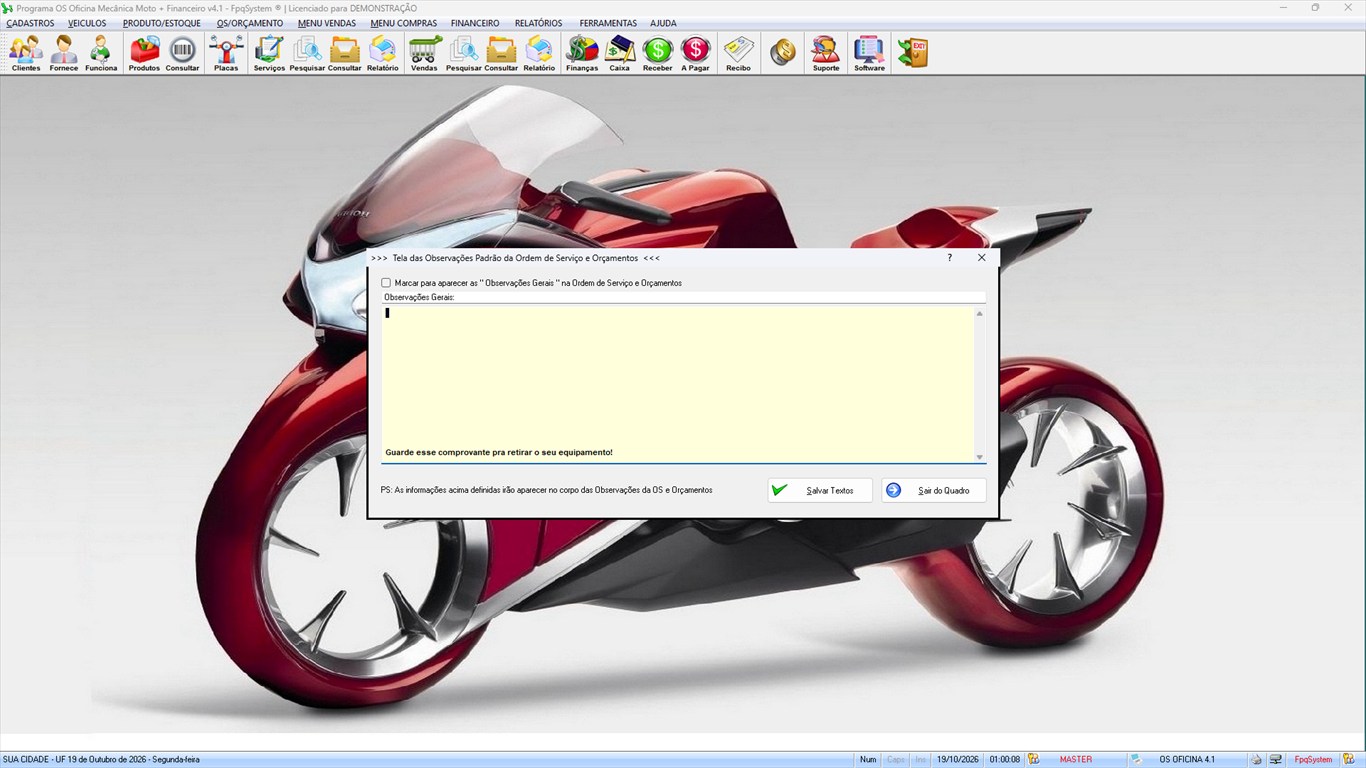Viewport: 1366px width, 768px height.
Task: Open the Software monitor icon
Action: 869,53
